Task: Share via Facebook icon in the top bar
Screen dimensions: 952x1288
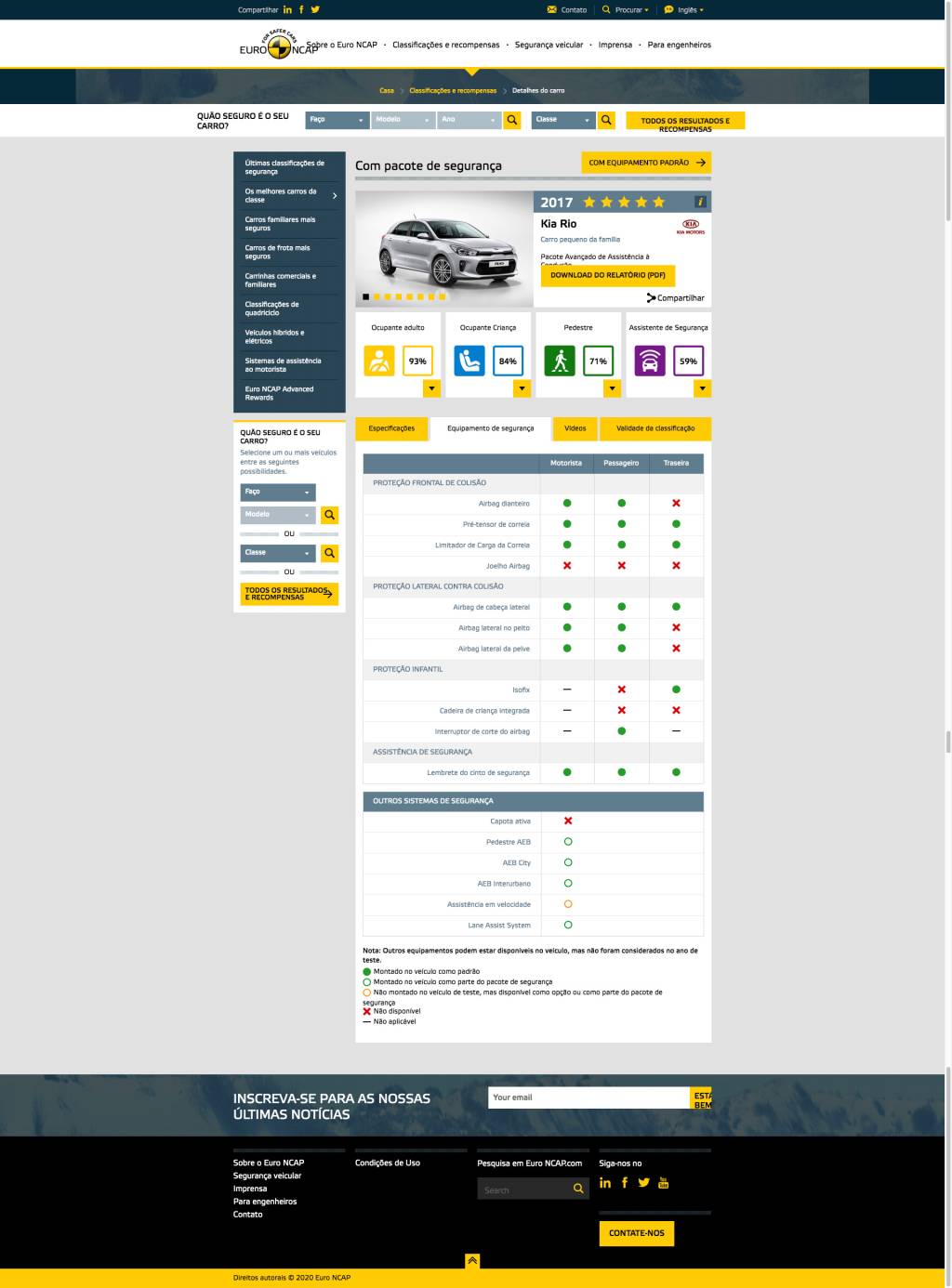Action: point(301,10)
